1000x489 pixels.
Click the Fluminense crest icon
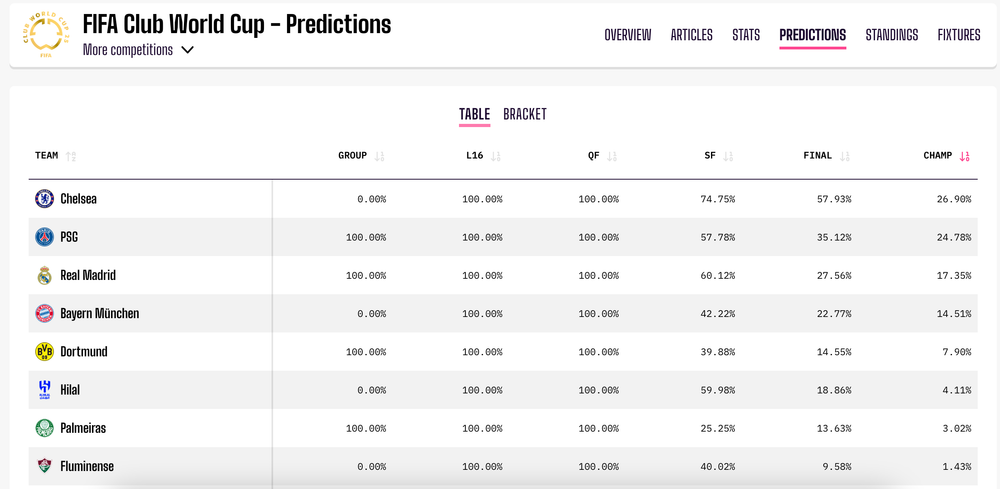(x=44, y=466)
